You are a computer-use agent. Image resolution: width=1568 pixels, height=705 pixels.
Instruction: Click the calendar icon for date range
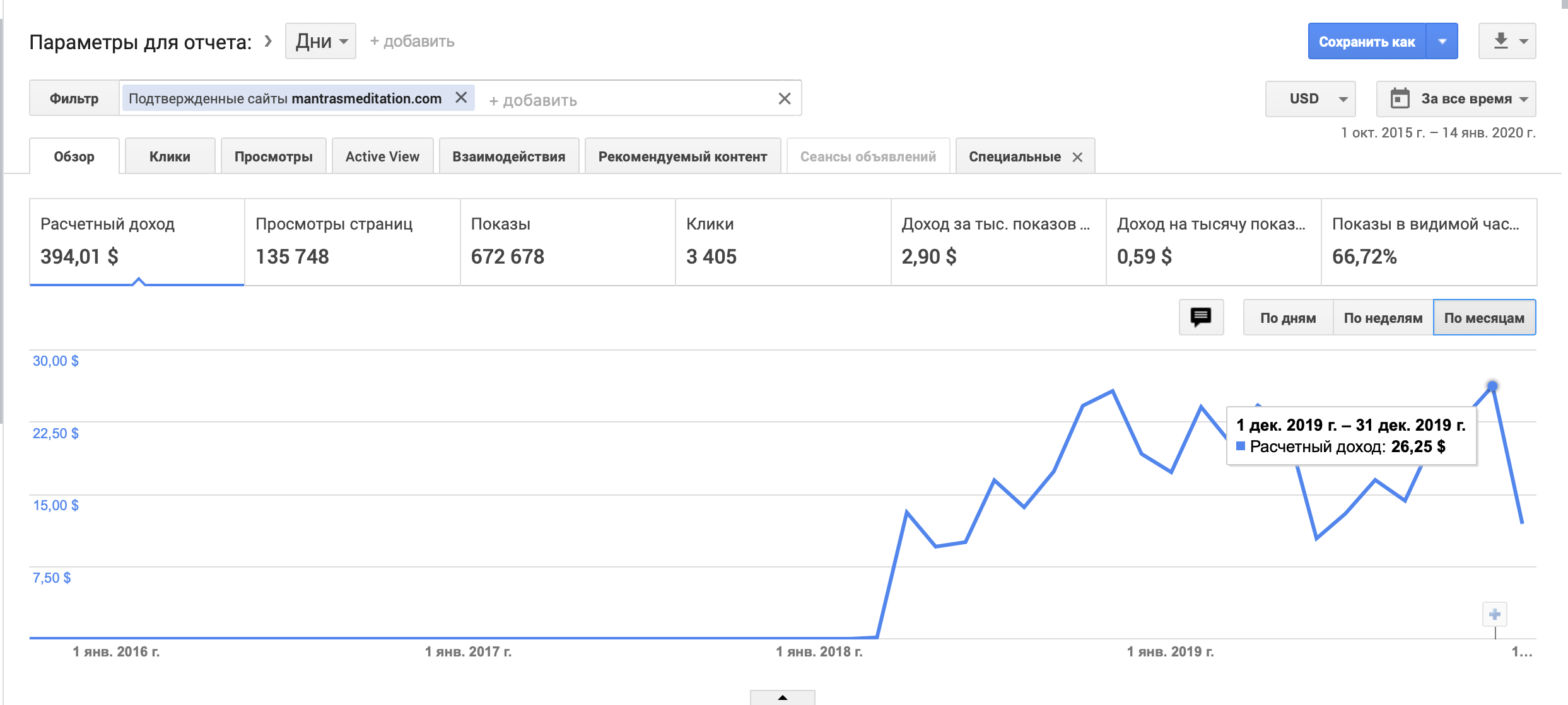[x=1400, y=99]
